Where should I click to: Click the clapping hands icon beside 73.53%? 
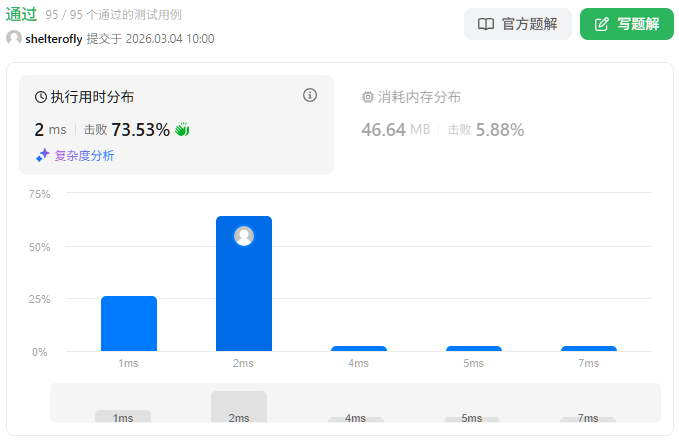[x=182, y=129]
